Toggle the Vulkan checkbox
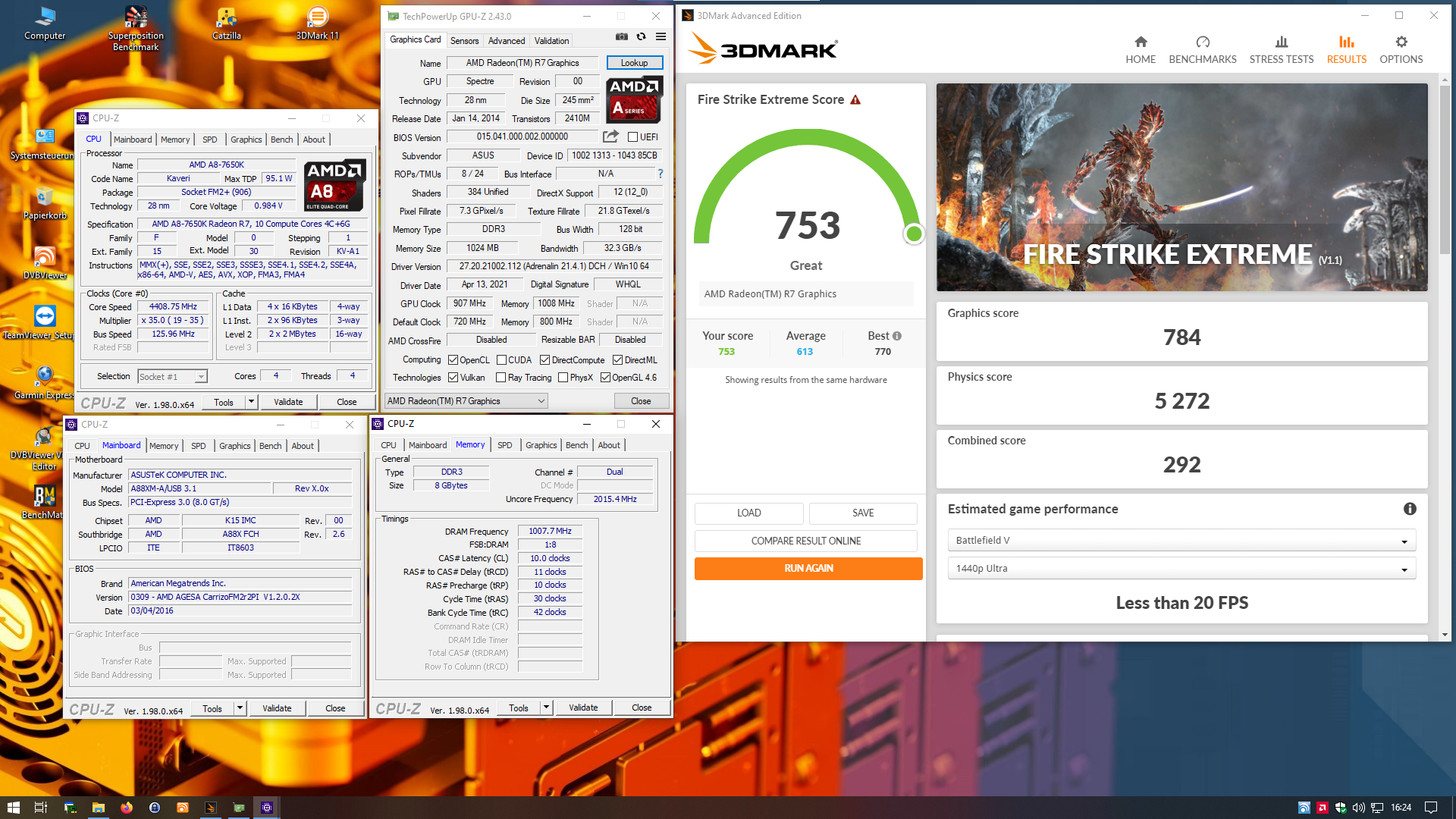The image size is (1456, 819). pos(453,378)
